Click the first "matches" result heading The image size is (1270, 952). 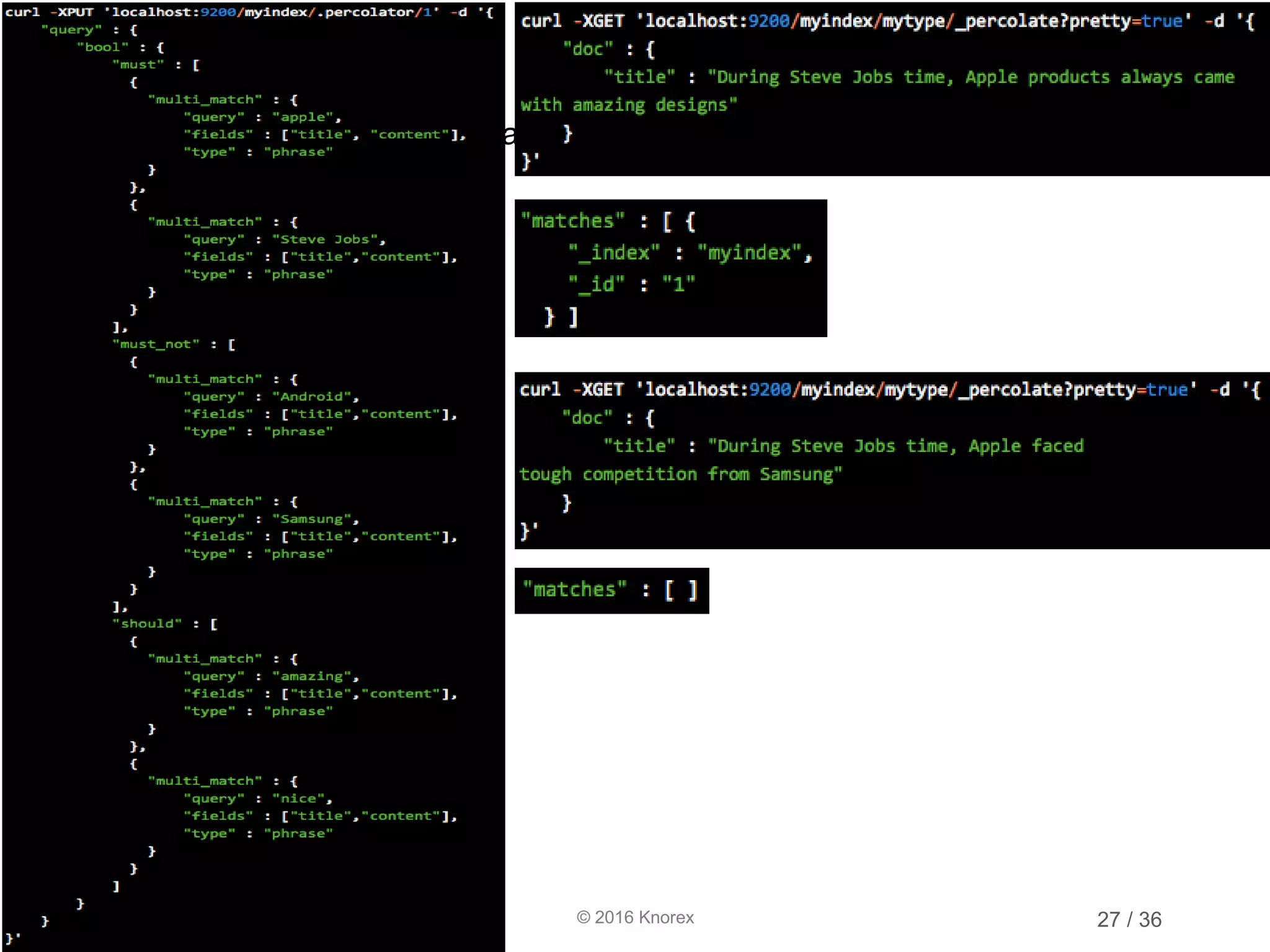[572, 221]
